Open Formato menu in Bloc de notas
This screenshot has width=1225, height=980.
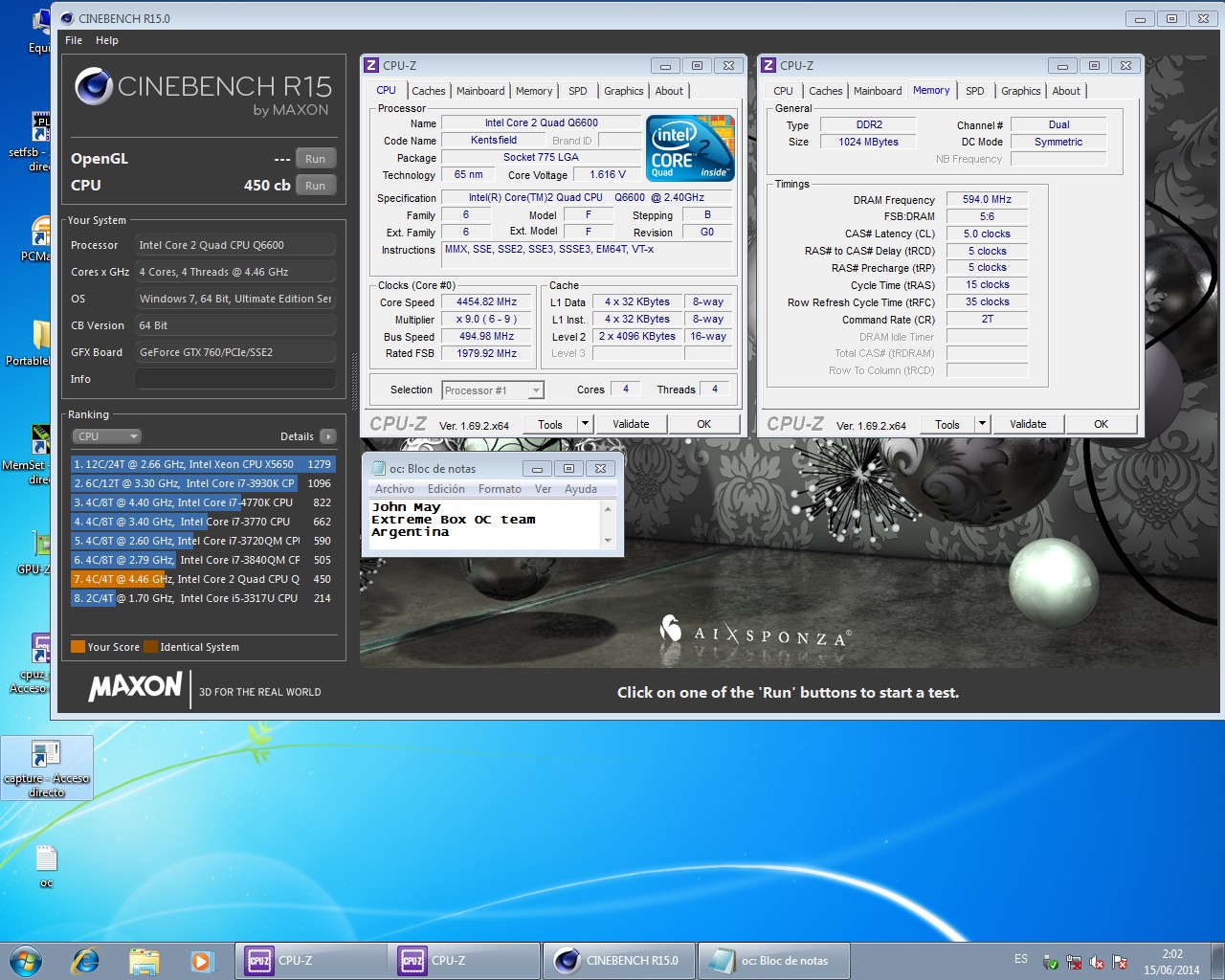pos(500,489)
